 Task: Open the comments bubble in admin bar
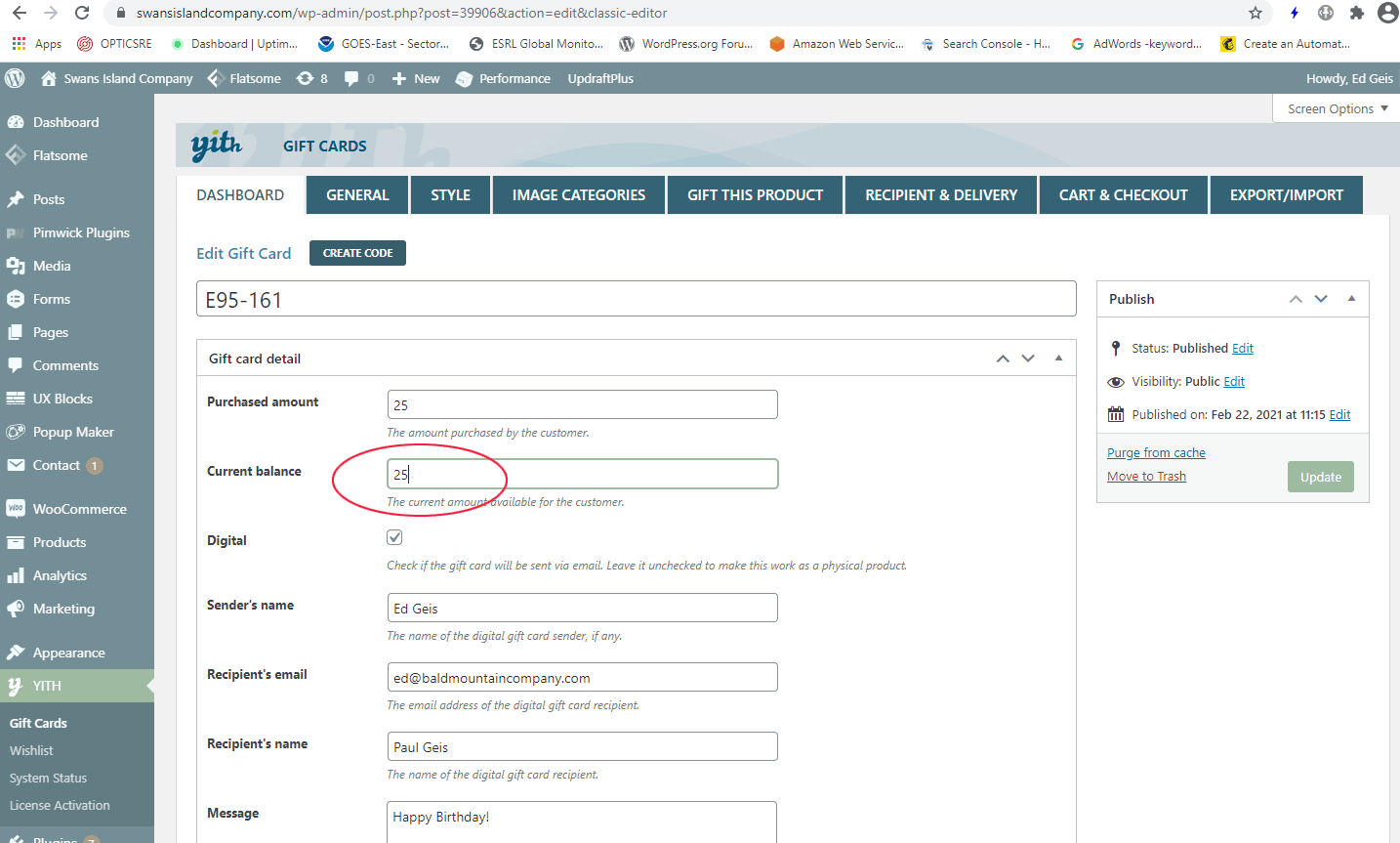[x=359, y=78]
